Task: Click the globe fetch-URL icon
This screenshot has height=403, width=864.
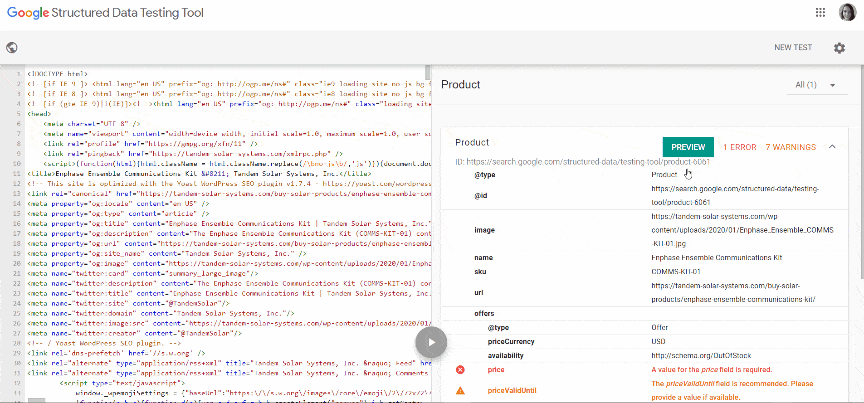Action: coord(12,47)
